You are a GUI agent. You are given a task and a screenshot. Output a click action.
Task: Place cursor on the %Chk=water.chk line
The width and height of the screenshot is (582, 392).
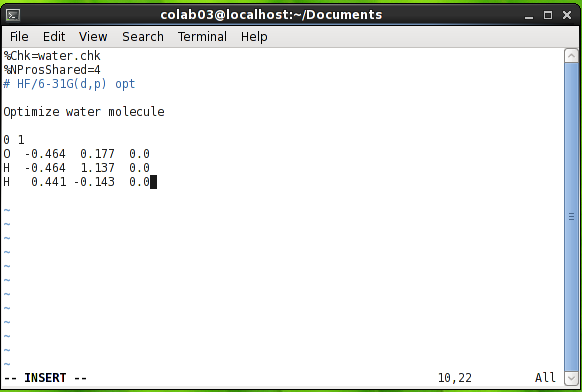point(52,56)
